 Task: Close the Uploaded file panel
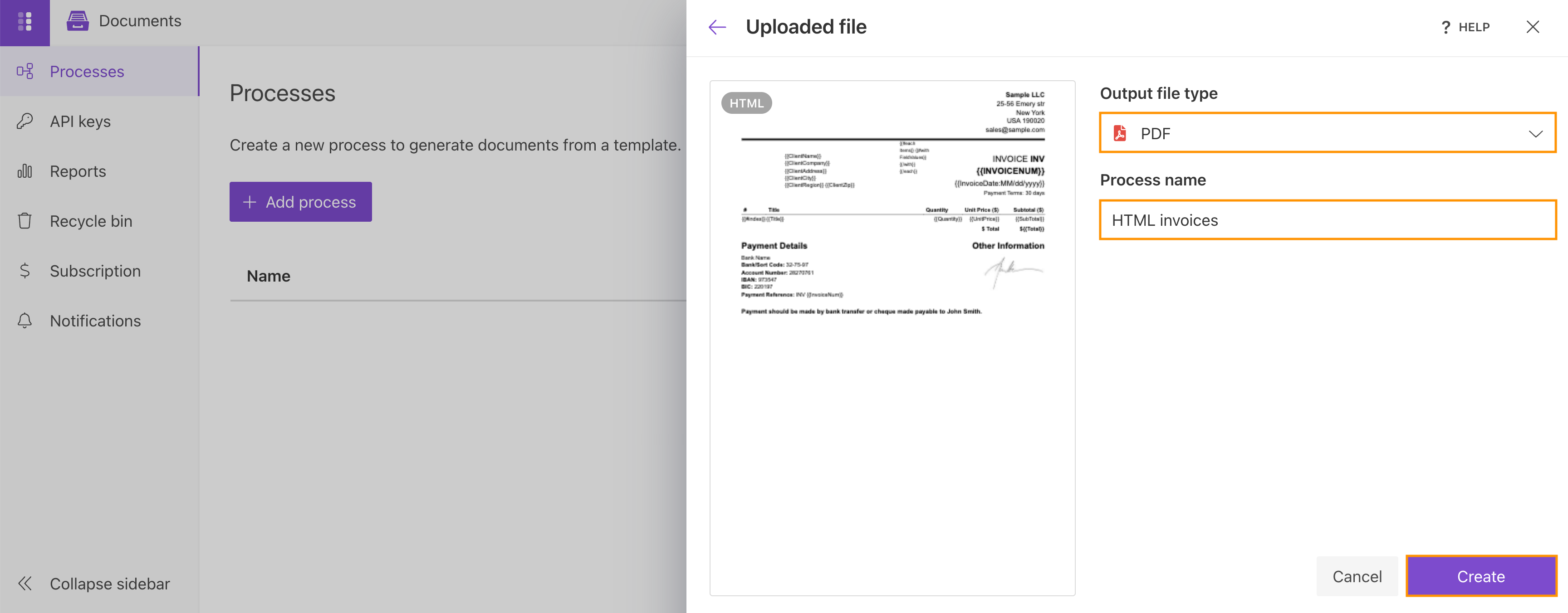point(1533,27)
